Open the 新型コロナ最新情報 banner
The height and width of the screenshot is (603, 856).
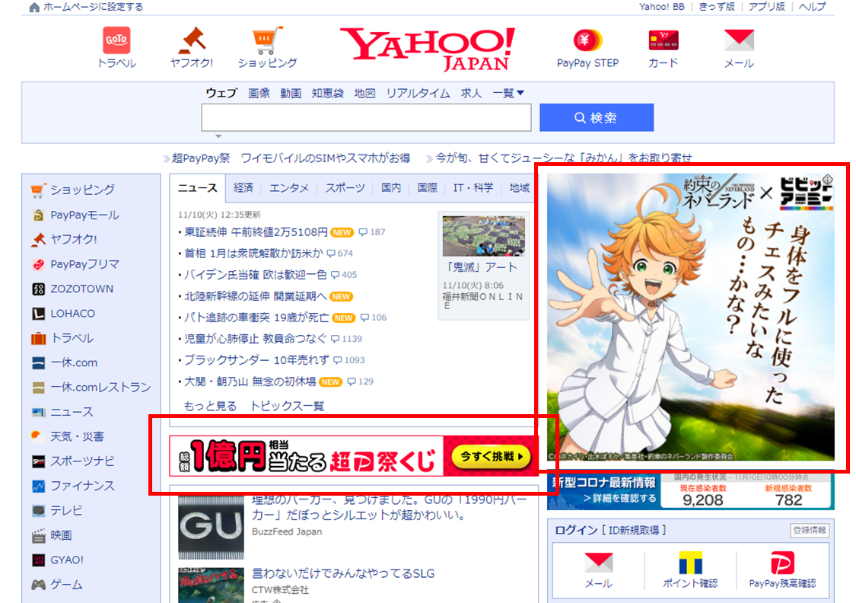pyautogui.click(x=690, y=491)
